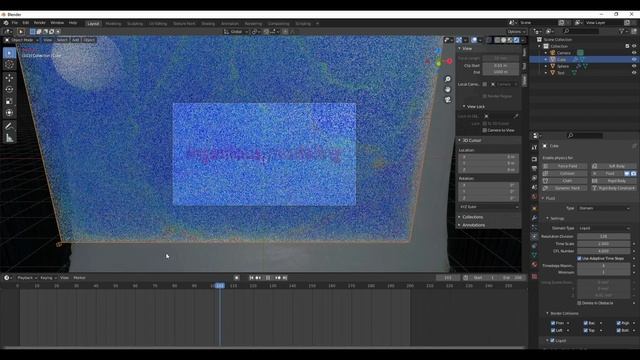Switch to the Modeling workspace tab
The height and width of the screenshot is (360, 640).
(113, 24)
